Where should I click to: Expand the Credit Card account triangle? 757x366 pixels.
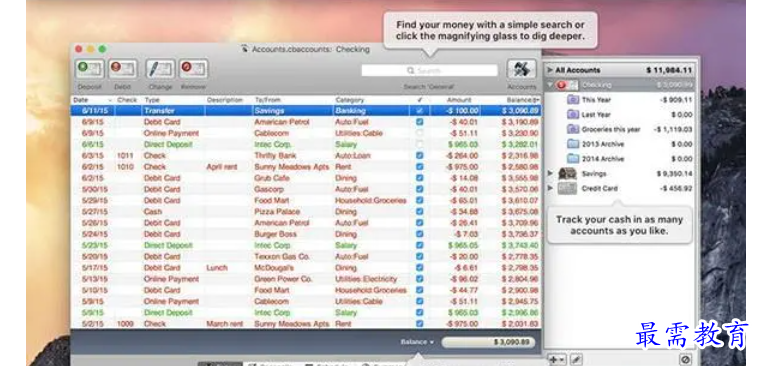[550, 188]
